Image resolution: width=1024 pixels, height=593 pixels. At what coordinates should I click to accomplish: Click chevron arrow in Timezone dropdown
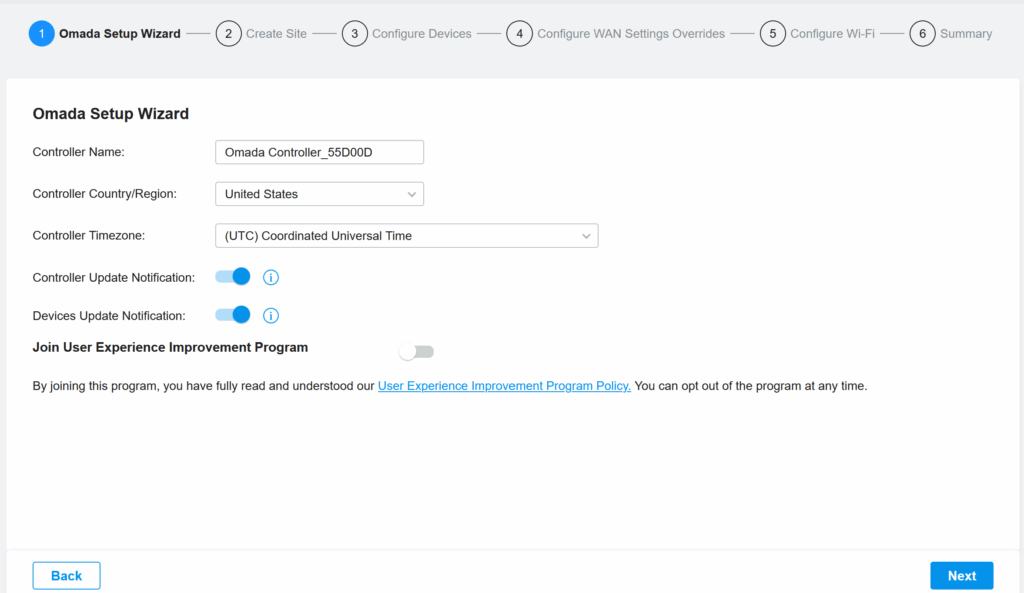click(586, 236)
